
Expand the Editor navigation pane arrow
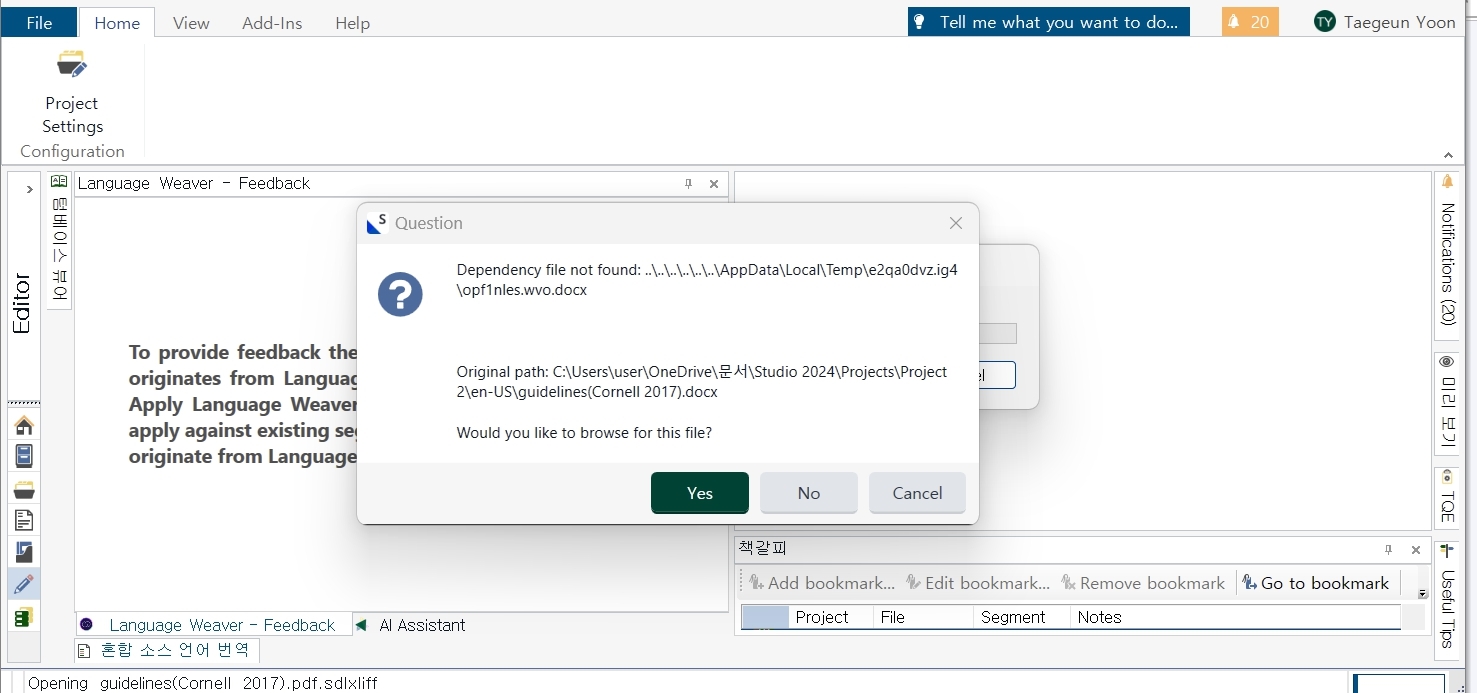[x=29, y=189]
